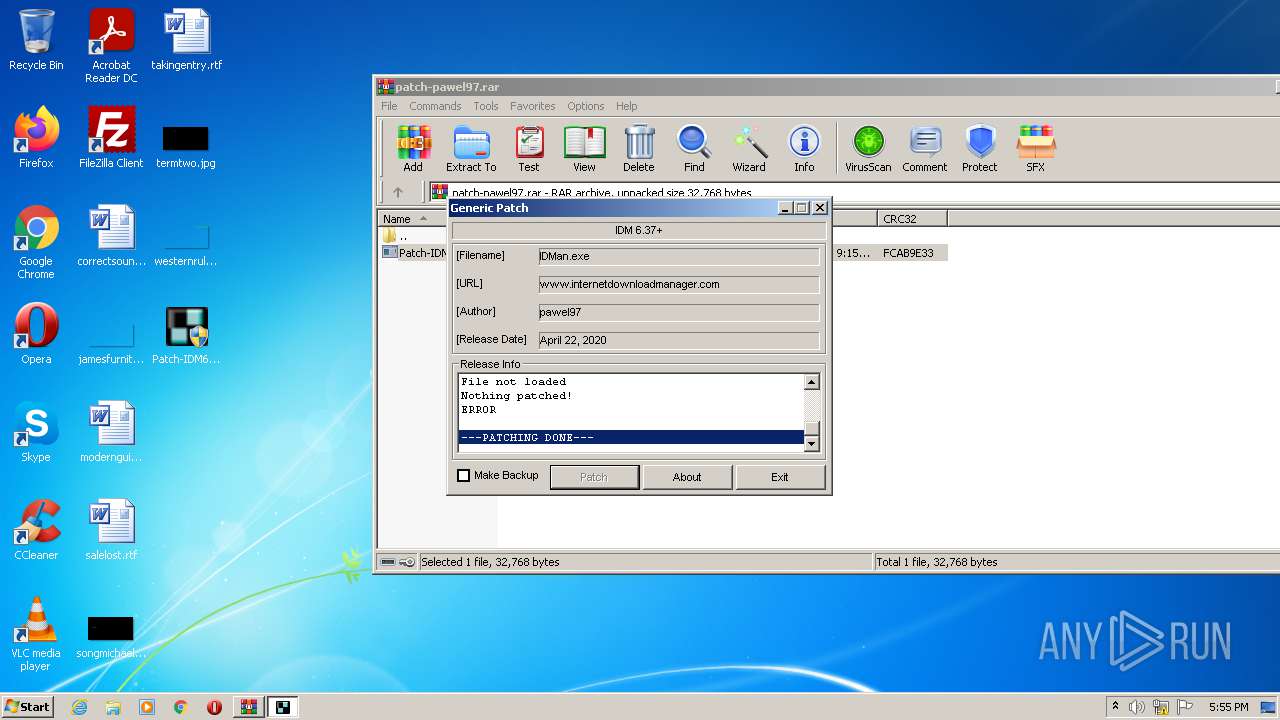
Task: Open Google Chrome desktop shortcut
Action: click(x=36, y=243)
